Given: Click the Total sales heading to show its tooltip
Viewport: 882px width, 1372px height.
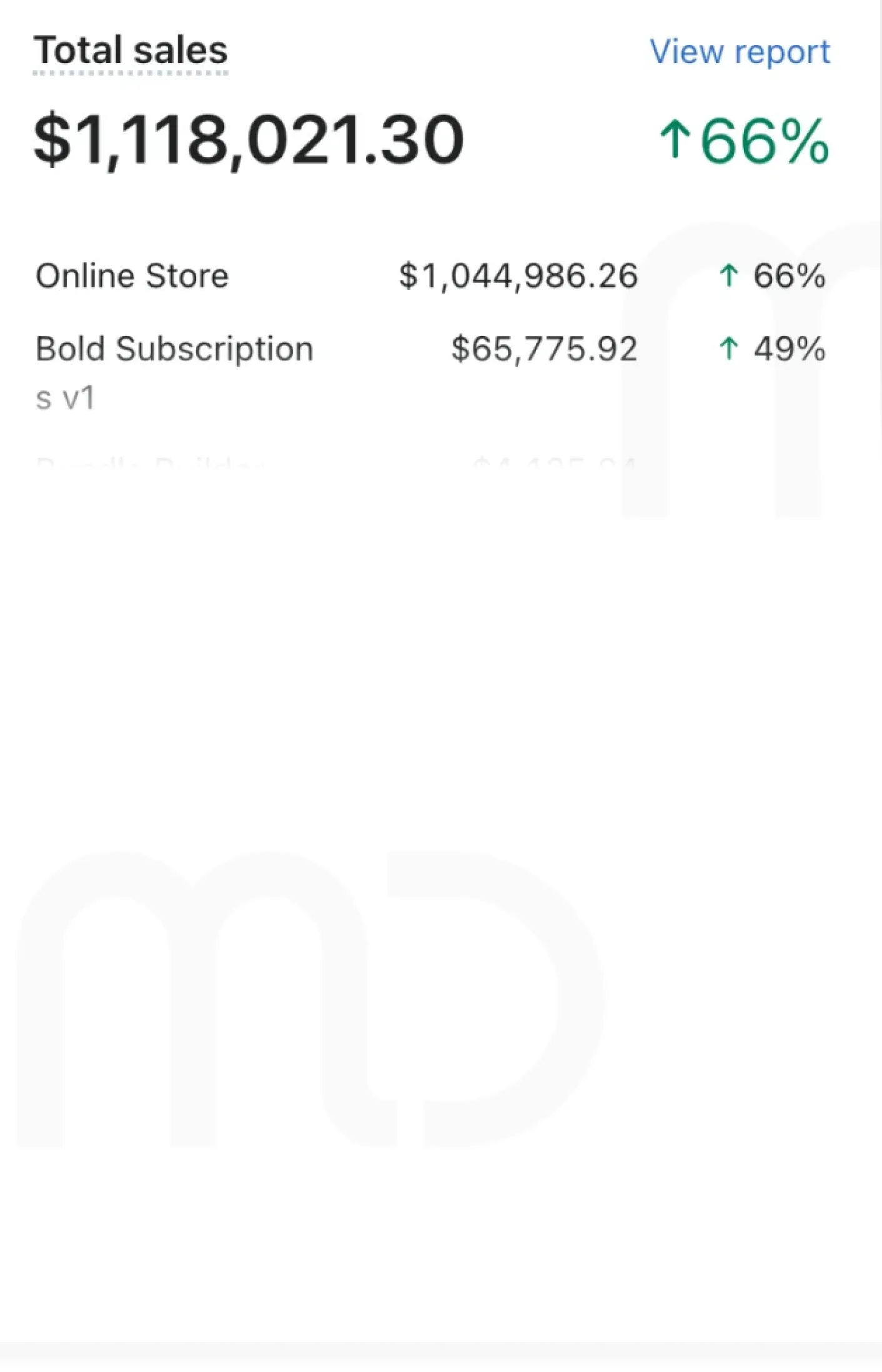Looking at the screenshot, I should tap(129, 50).
